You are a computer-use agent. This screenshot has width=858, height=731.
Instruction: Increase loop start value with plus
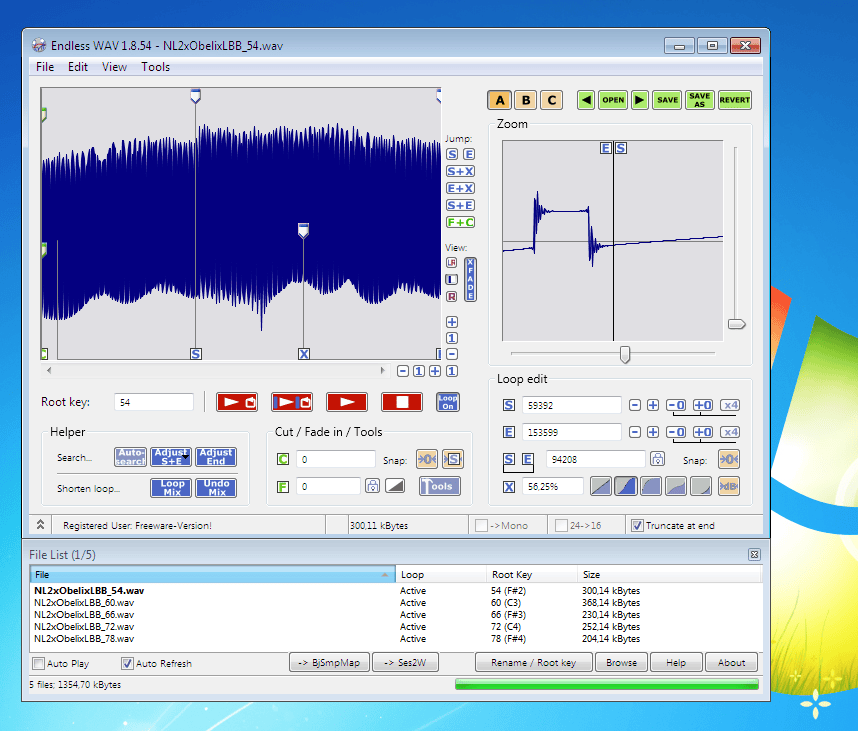(x=653, y=405)
